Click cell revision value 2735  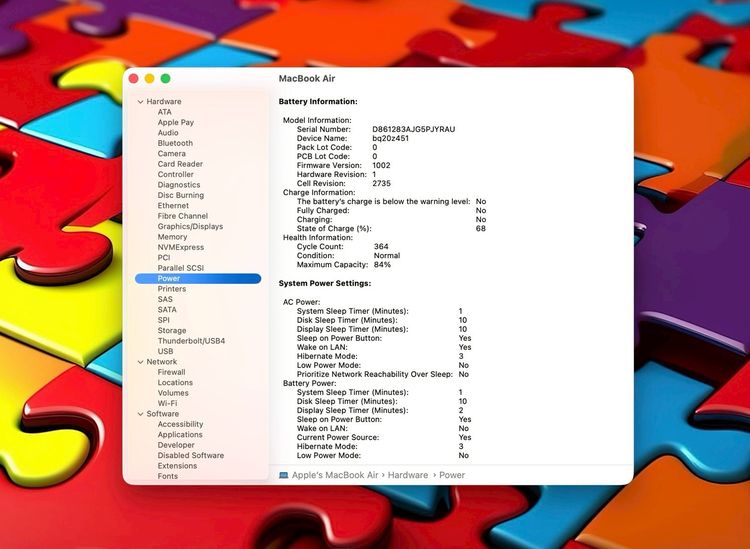point(381,184)
